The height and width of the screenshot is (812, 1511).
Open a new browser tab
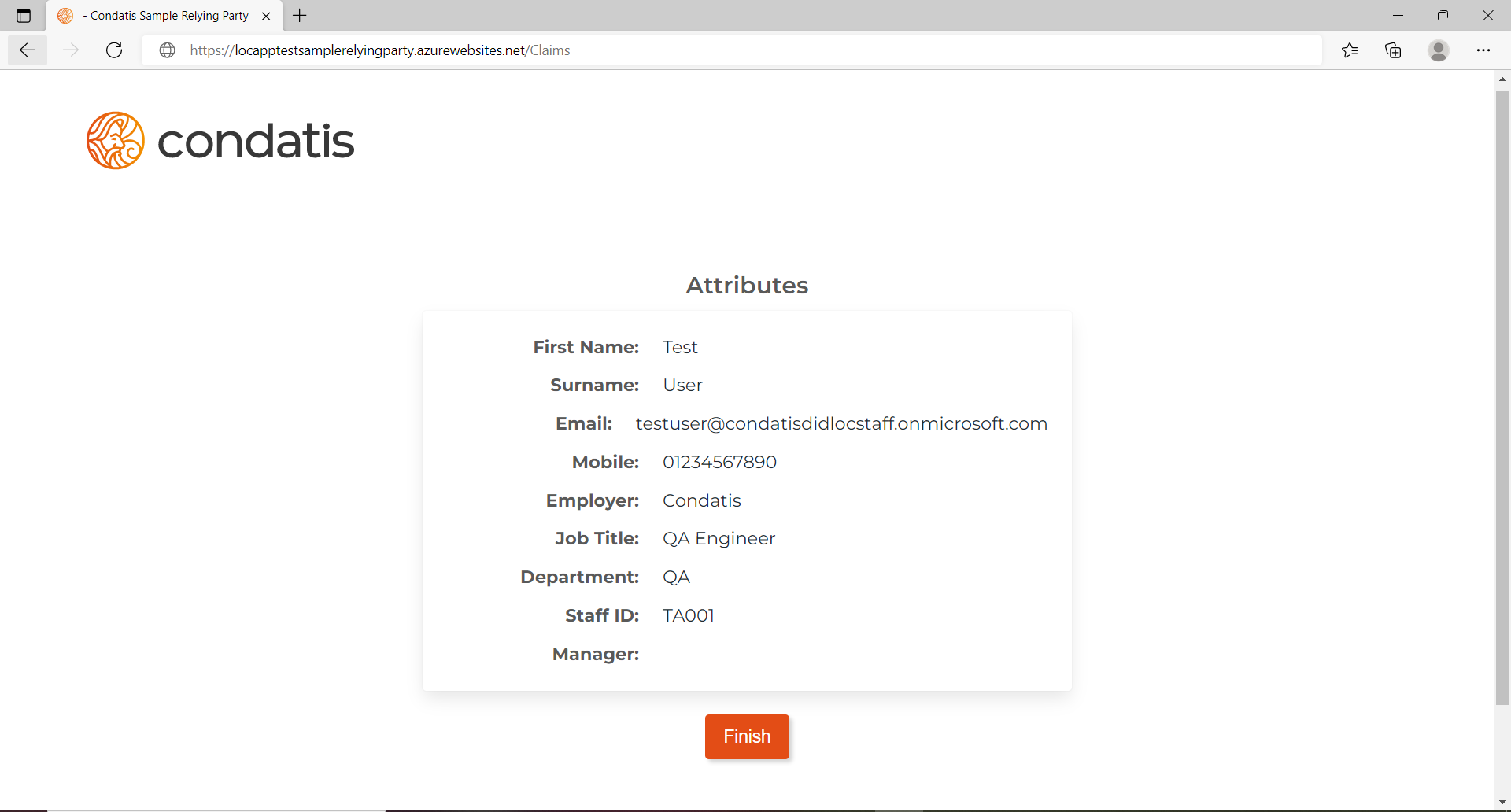pyautogui.click(x=299, y=15)
